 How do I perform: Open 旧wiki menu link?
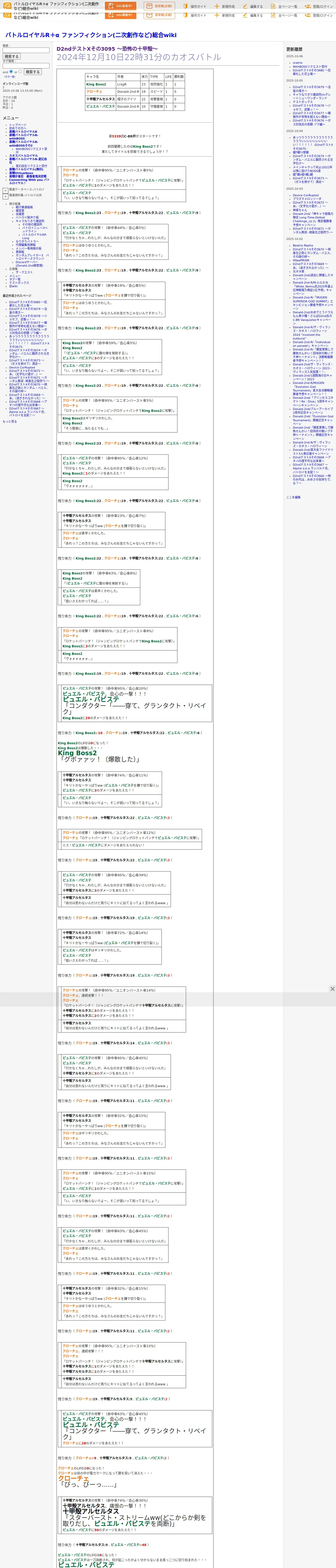[13, 286]
